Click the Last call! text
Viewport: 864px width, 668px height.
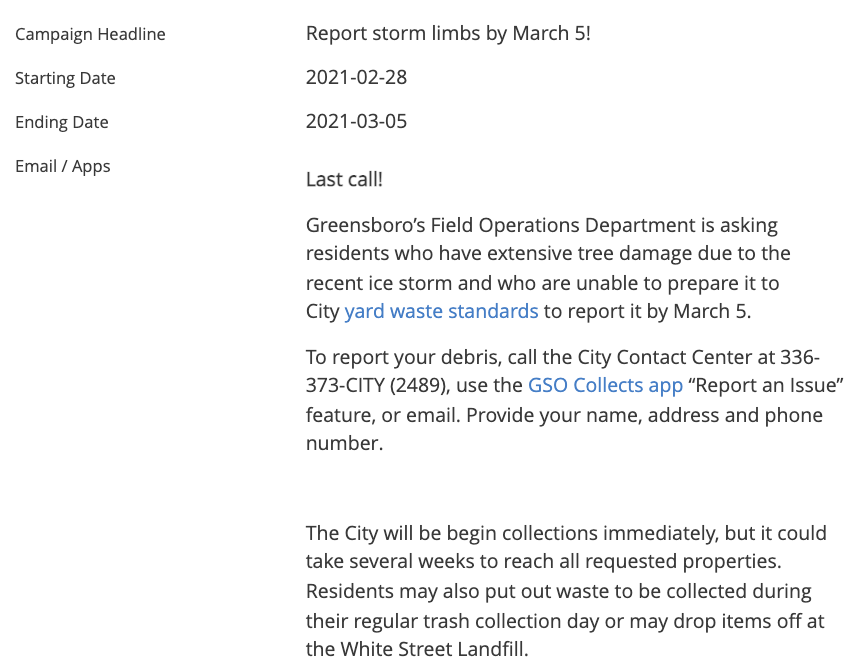click(x=344, y=180)
